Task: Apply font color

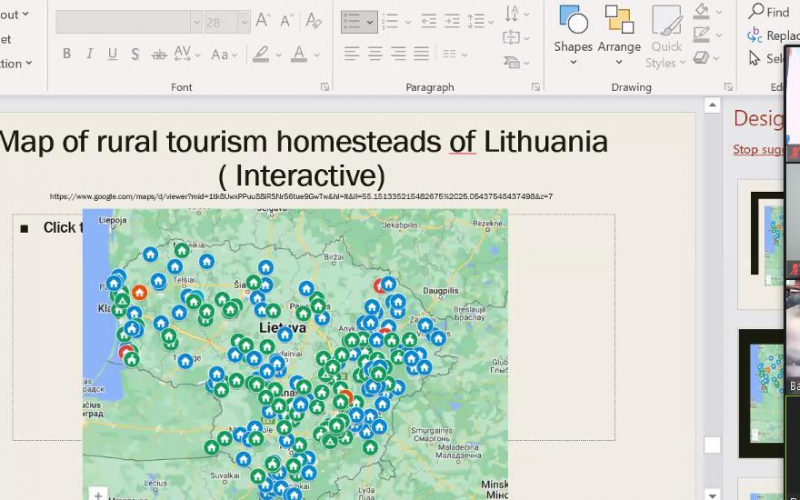Action: (299, 54)
